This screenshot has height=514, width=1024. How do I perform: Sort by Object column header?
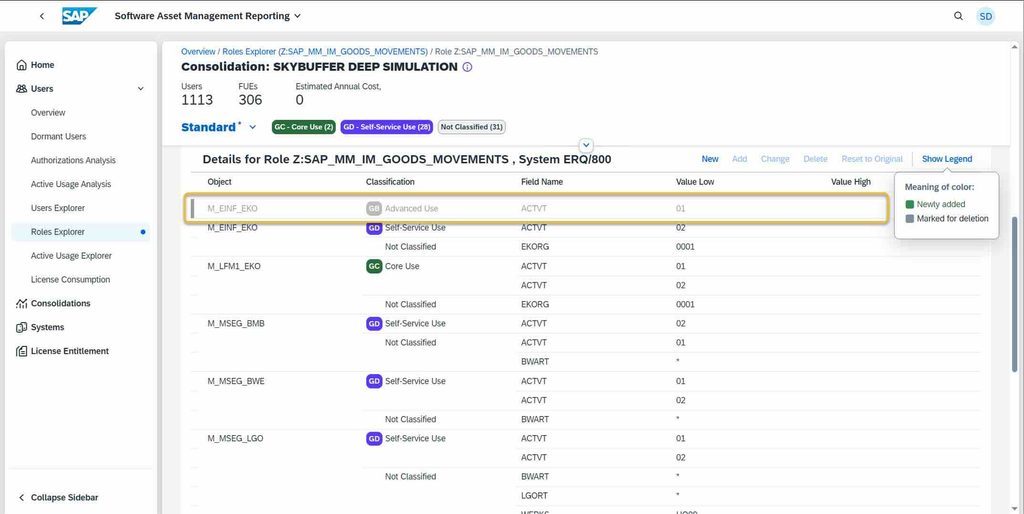[x=219, y=182]
